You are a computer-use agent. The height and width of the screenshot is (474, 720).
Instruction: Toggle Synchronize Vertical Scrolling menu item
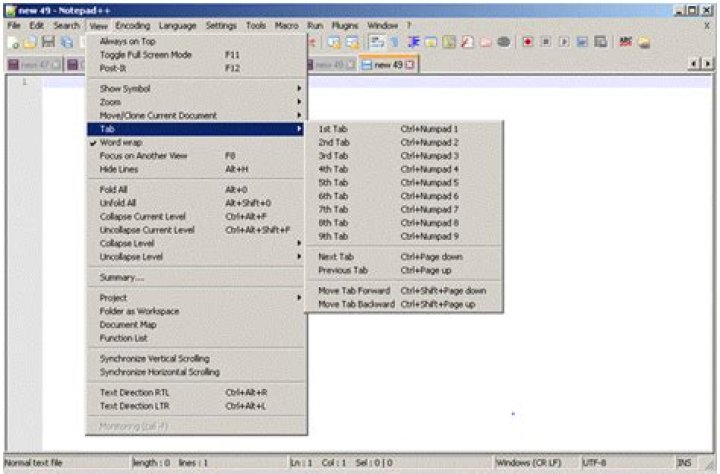point(197,358)
